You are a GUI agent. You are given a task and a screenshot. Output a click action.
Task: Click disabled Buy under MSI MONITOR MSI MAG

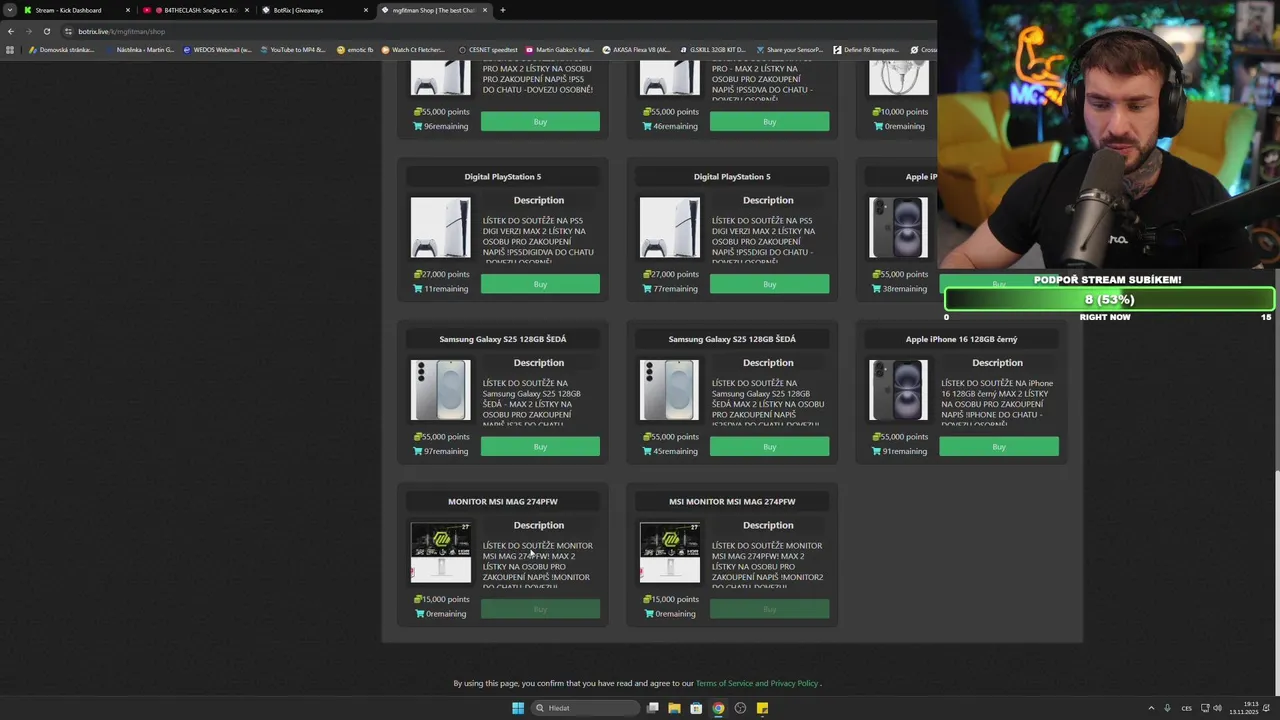coord(769,609)
